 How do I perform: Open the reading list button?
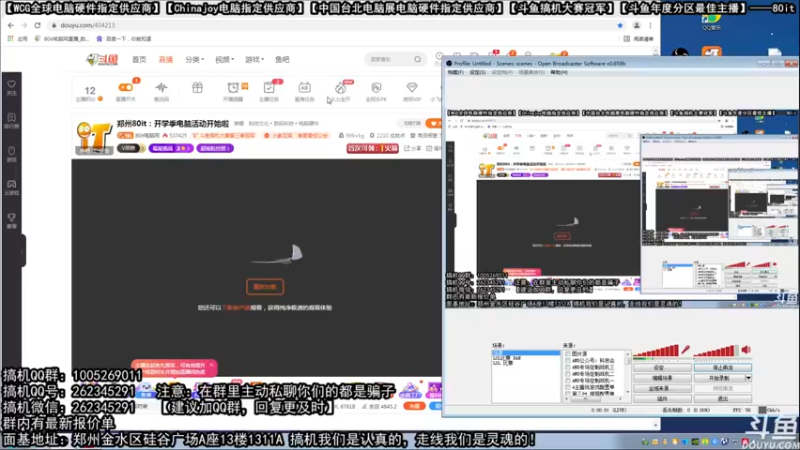pyautogui.click(x=638, y=39)
